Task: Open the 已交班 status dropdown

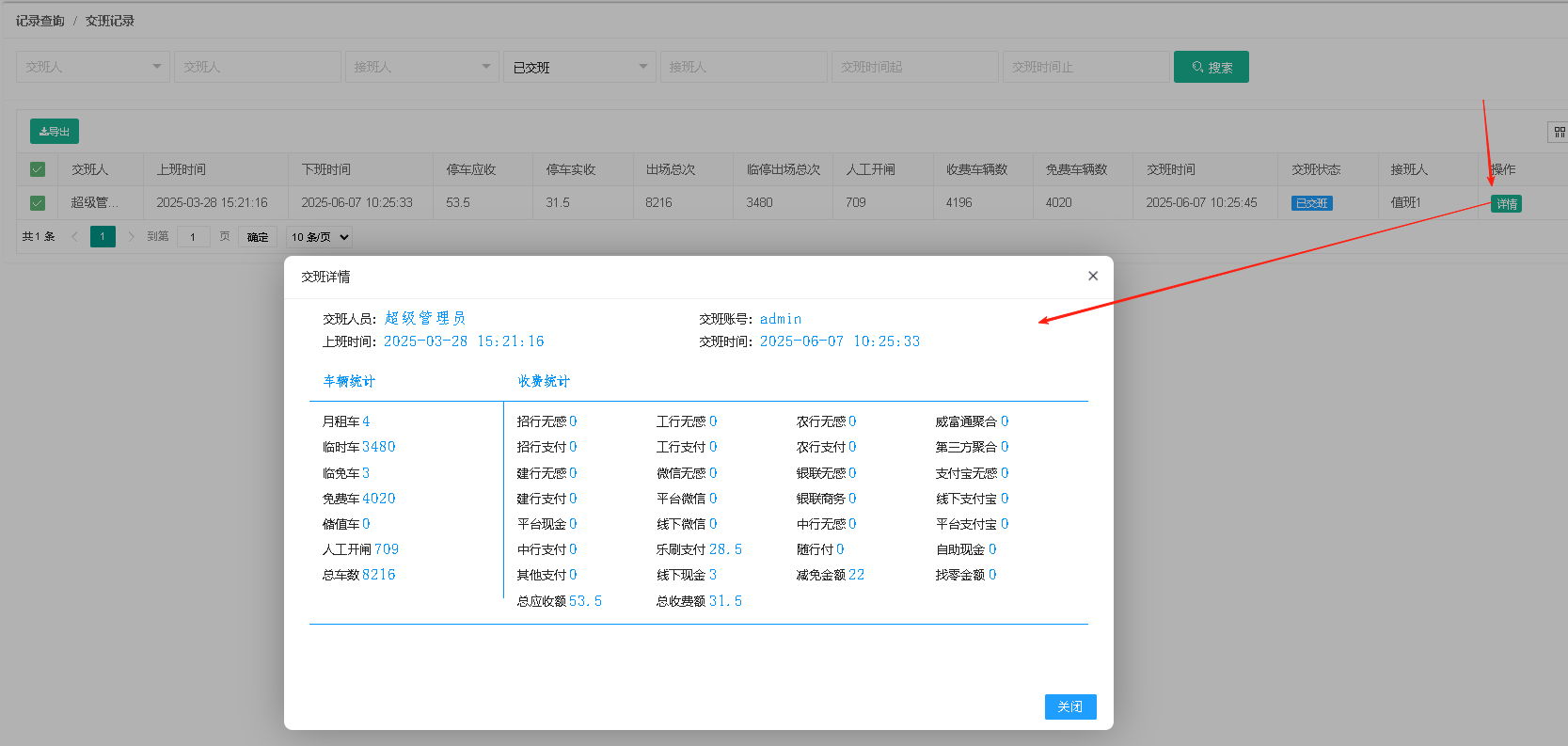Action: [x=579, y=67]
